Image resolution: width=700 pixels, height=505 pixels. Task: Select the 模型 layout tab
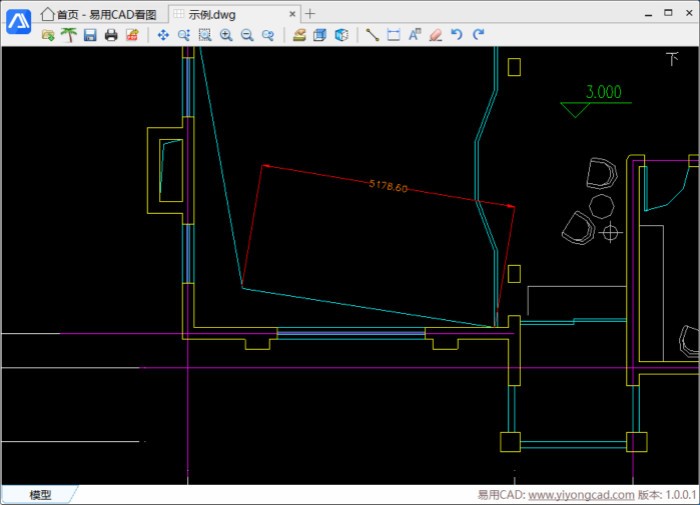point(40,495)
